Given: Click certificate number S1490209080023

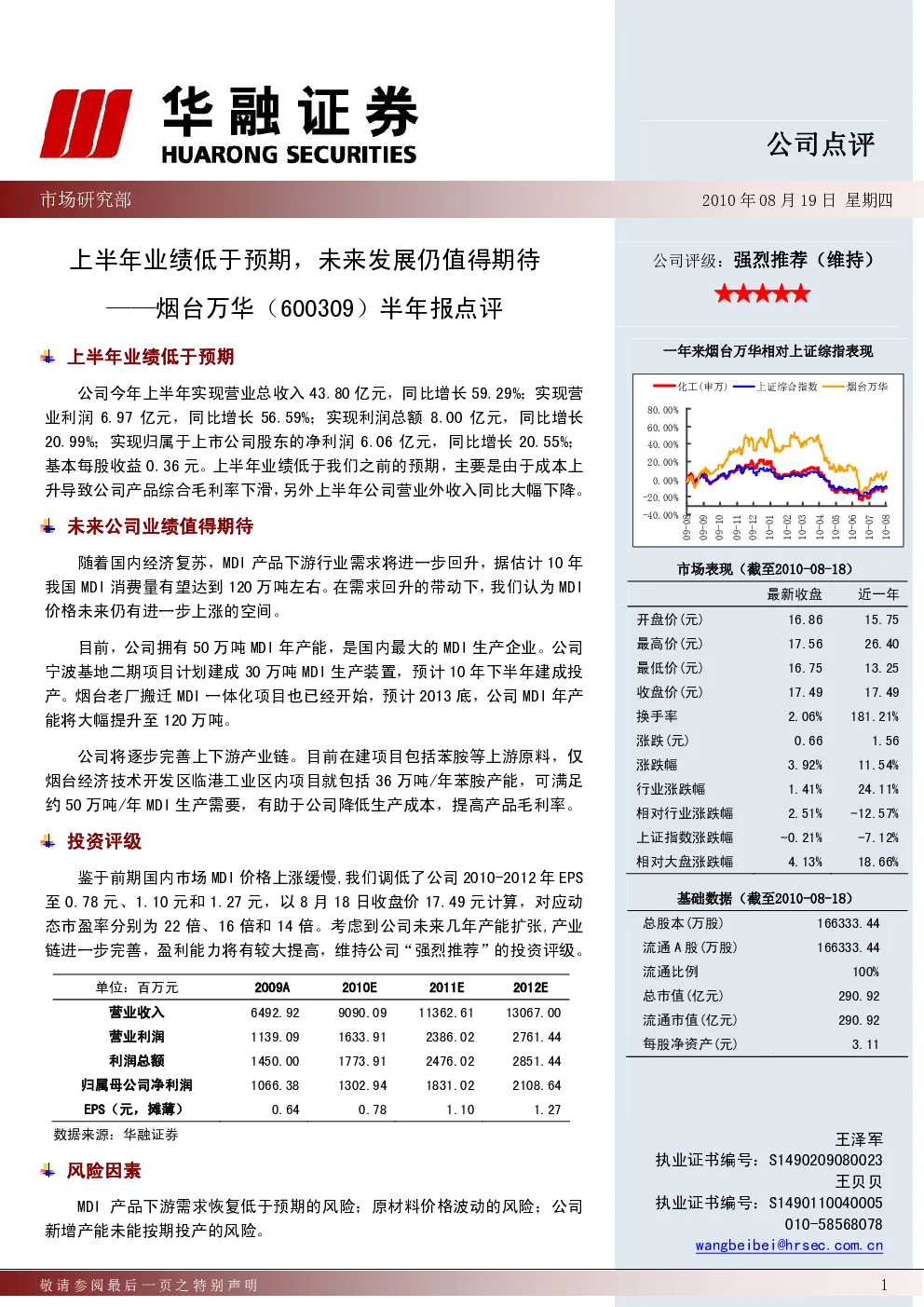Looking at the screenshot, I should click(826, 1160).
